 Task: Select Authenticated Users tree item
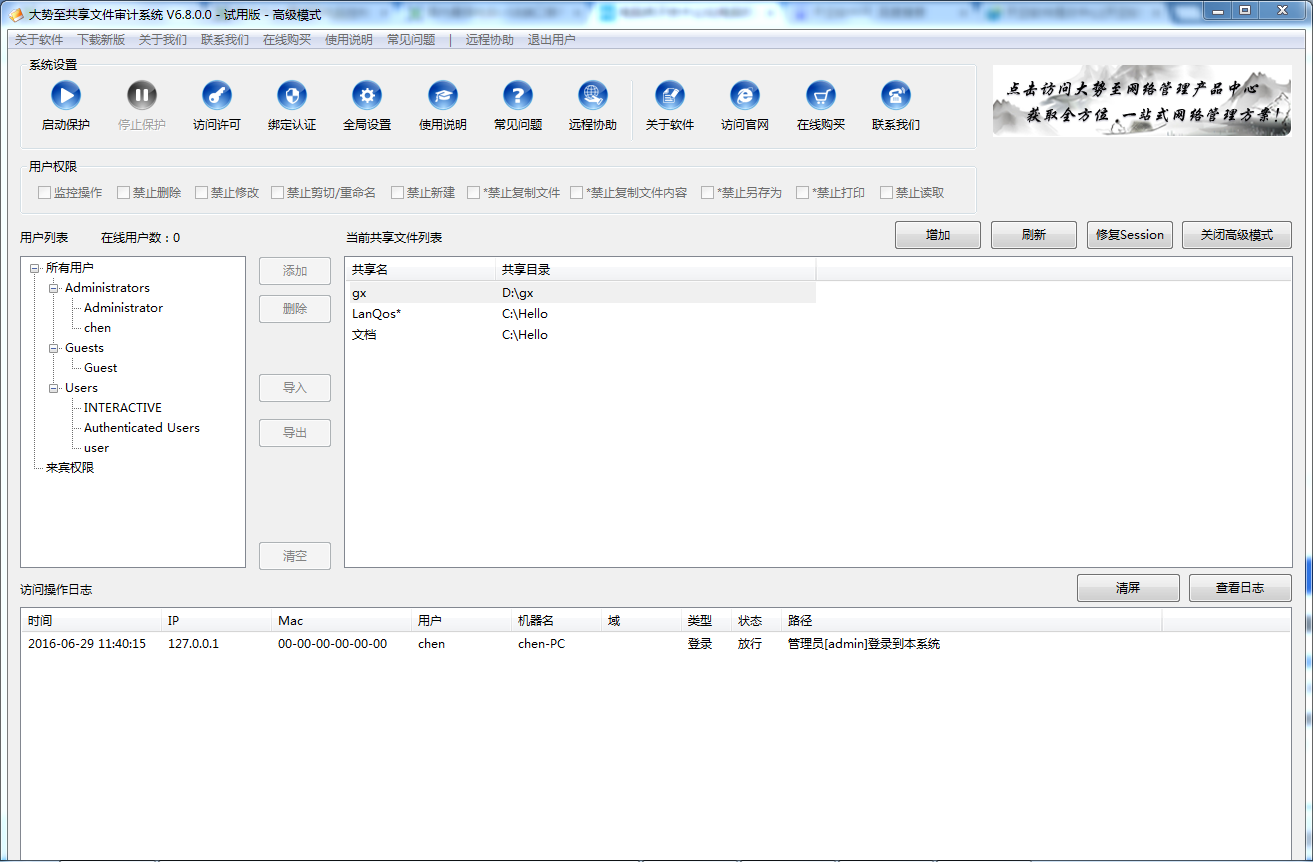(141, 428)
